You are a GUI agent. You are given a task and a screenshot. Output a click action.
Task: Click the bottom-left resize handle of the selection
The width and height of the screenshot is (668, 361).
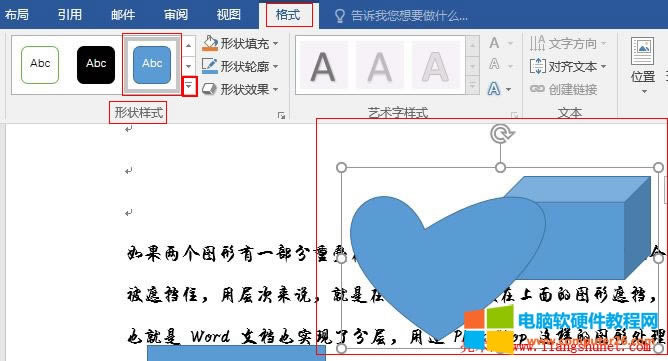pos(341,349)
